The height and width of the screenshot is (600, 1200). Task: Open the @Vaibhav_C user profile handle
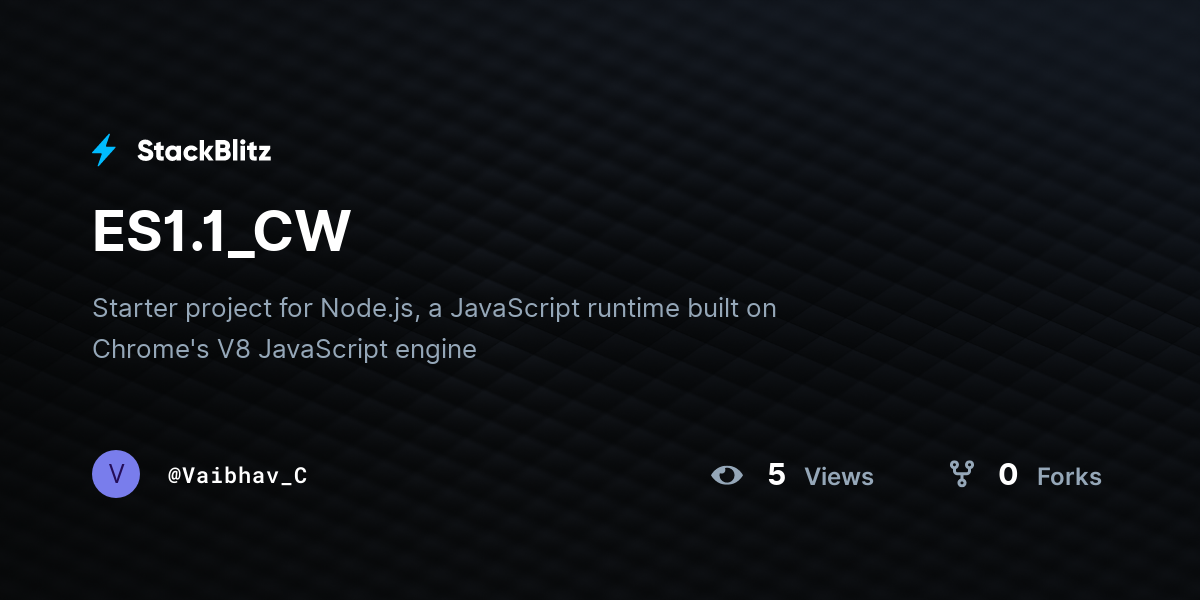click(237, 475)
